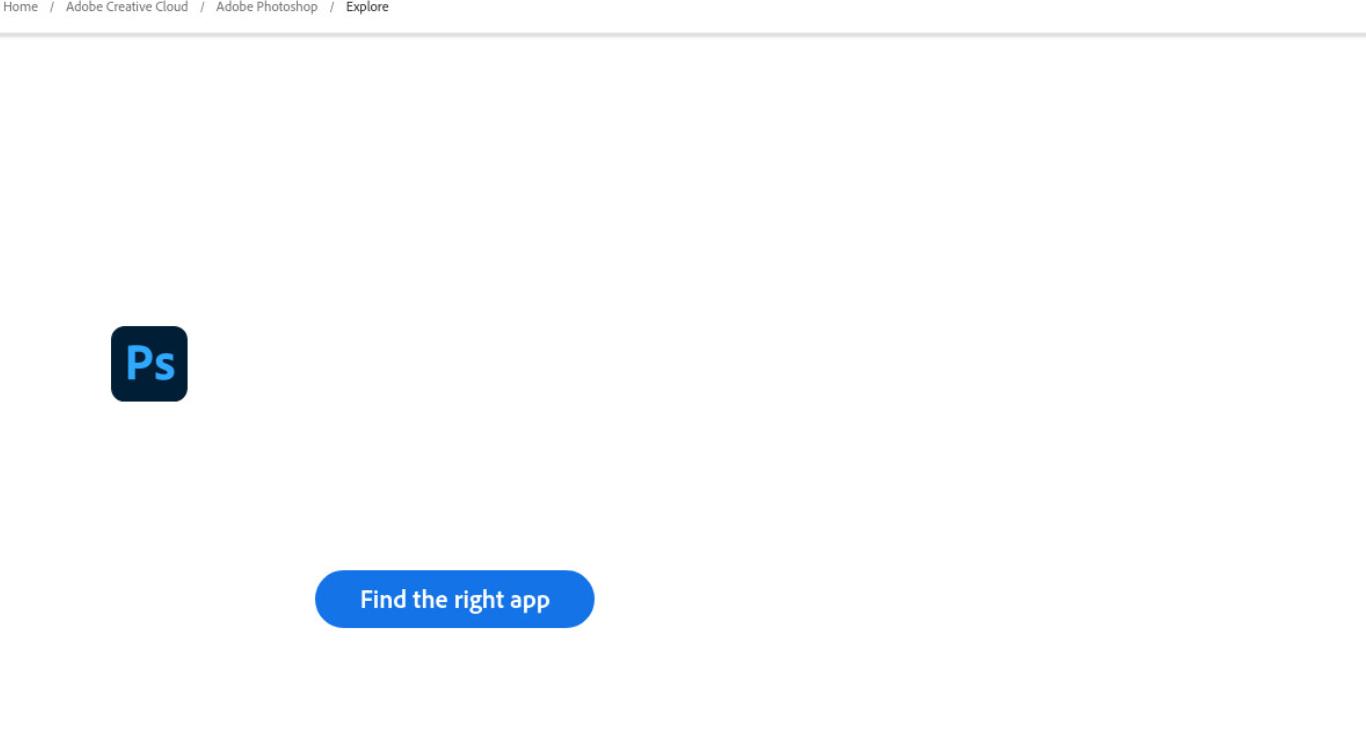Image resolution: width=1366 pixels, height=741 pixels.
Task: Navigate to Adobe Photoshop breadcrumb link
Action: [267, 7]
